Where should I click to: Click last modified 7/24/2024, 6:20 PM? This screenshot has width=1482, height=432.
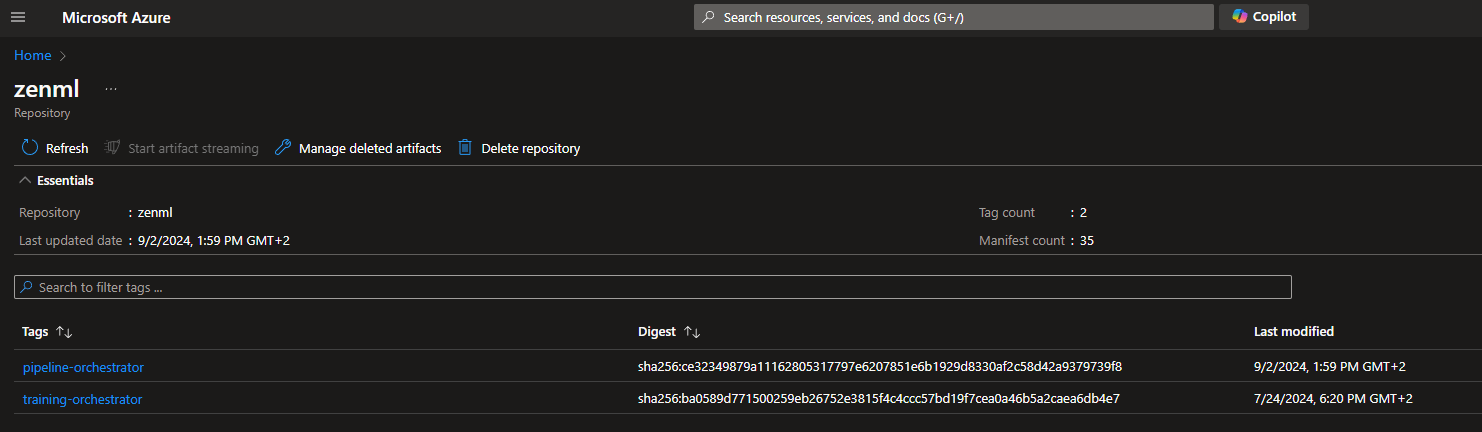[x=1333, y=399]
